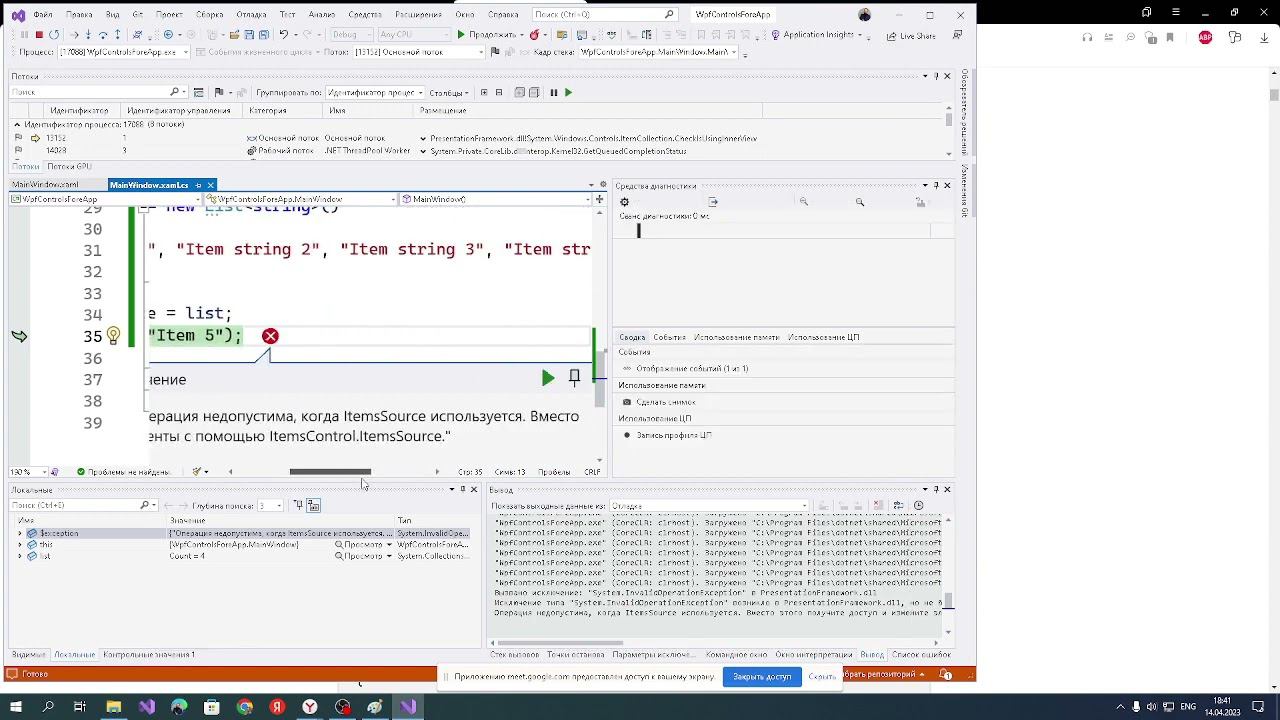Open the search depth dropdown in Locals
1280x720 pixels.
(270, 506)
